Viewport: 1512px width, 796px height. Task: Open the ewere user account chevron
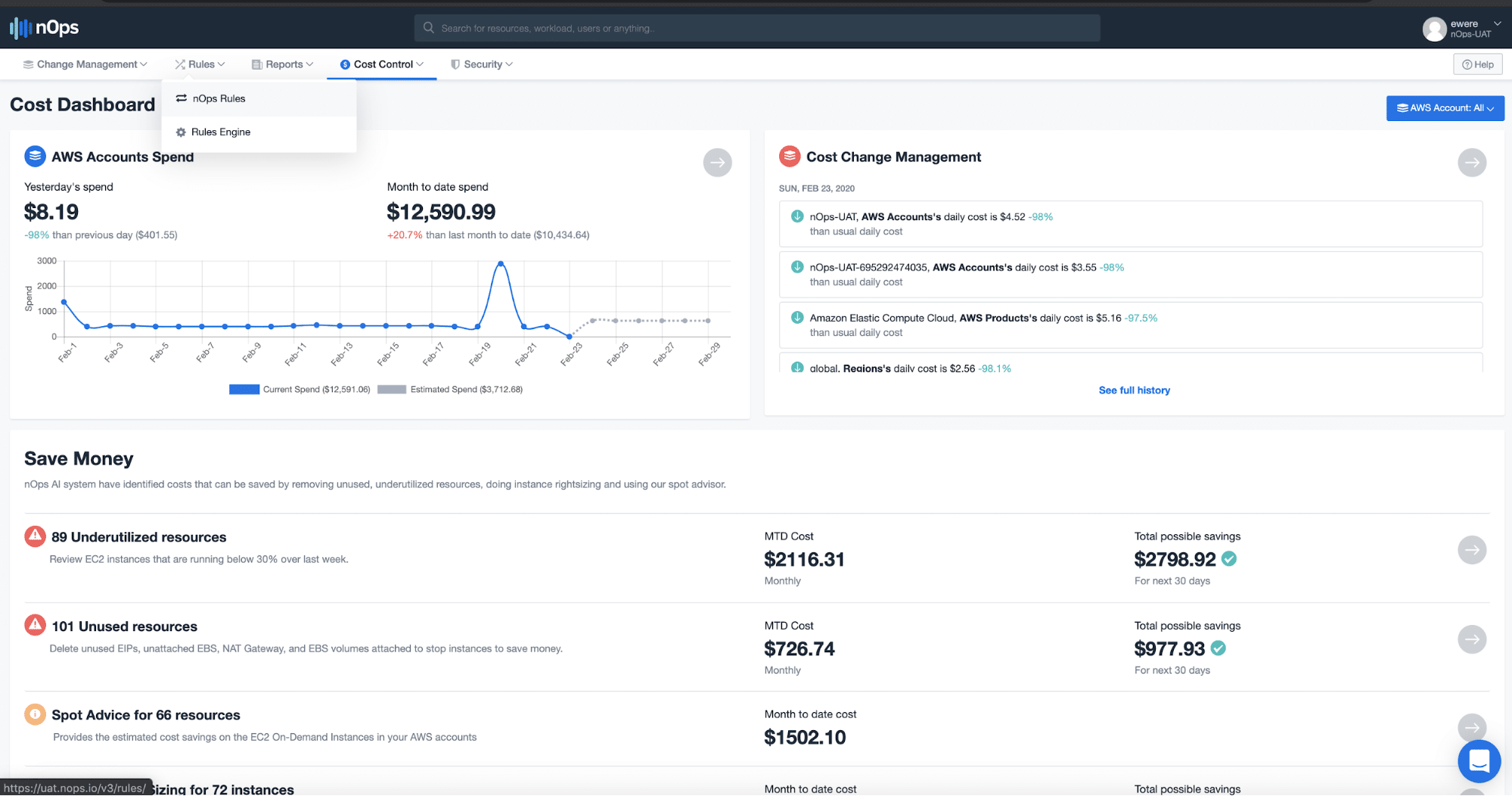pos(1497,24)
